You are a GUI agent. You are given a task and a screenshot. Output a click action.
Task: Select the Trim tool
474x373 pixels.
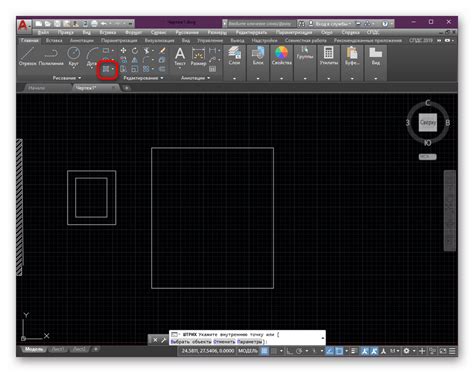(146, 51)
